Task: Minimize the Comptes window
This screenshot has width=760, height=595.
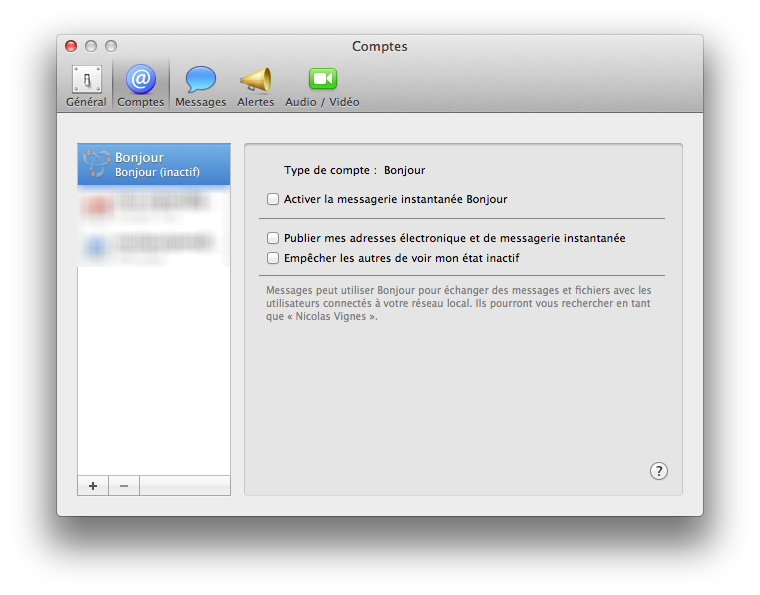Action: pos(91,46)
